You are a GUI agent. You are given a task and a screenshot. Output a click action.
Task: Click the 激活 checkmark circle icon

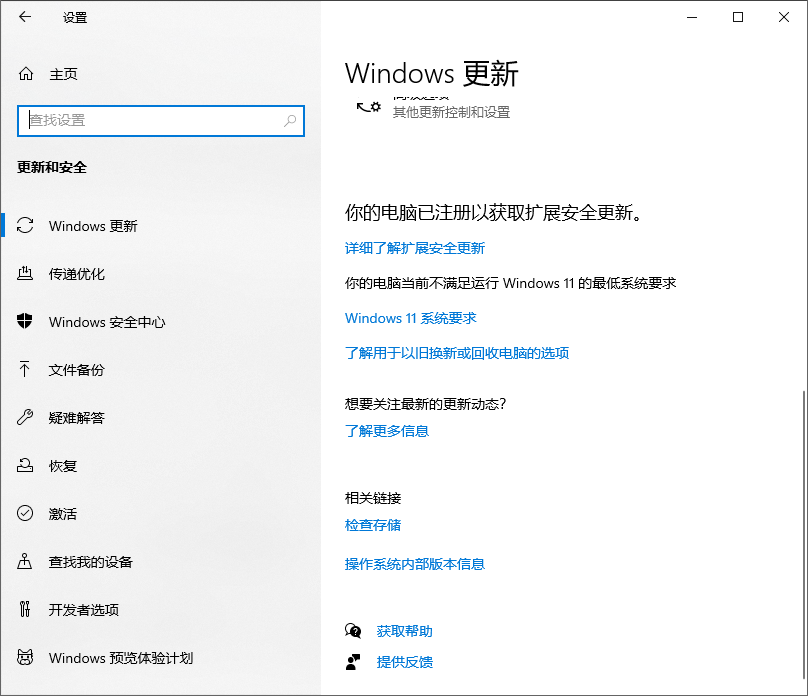point(25,513)
